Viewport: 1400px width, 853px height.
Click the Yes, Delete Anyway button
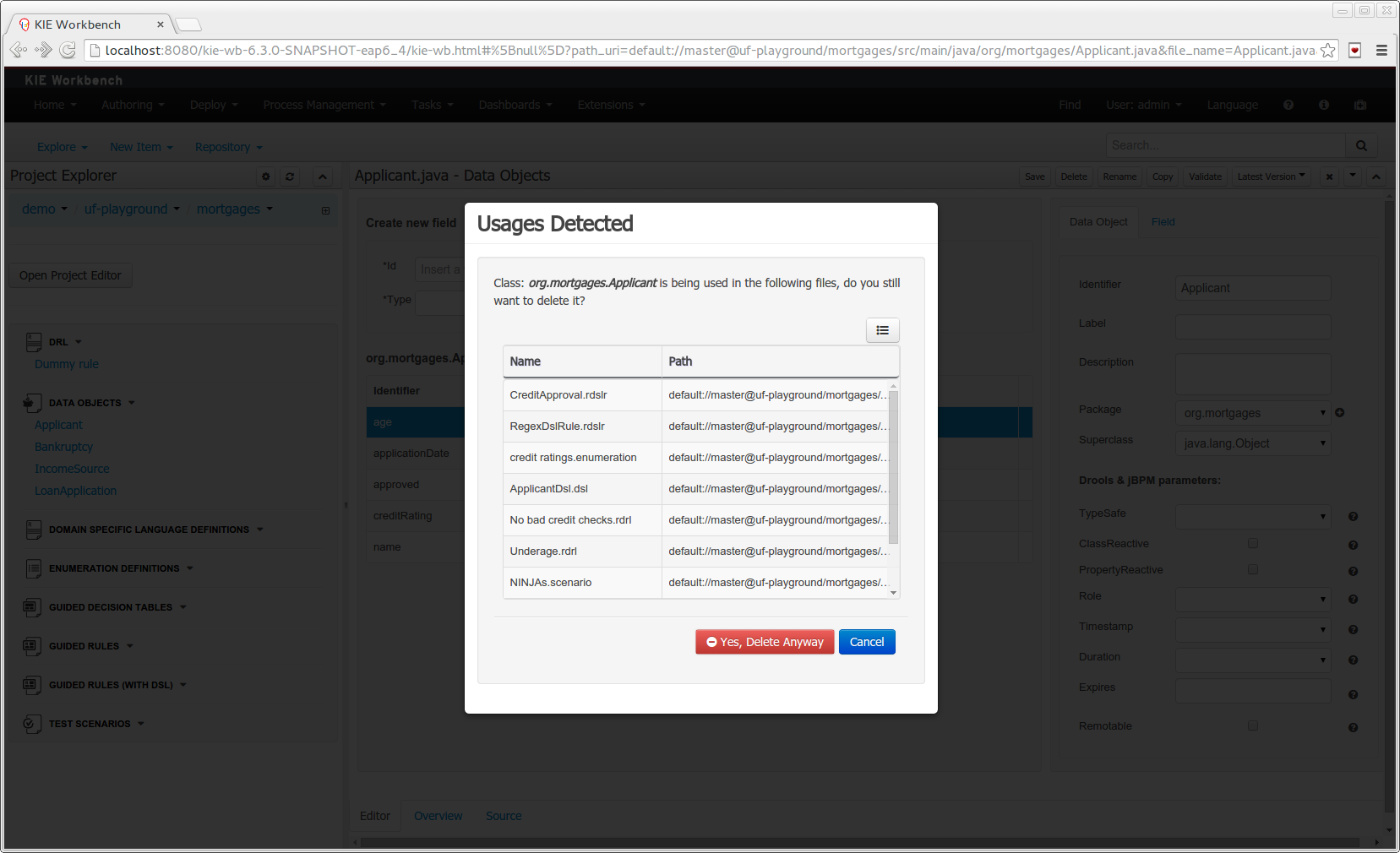765,642
